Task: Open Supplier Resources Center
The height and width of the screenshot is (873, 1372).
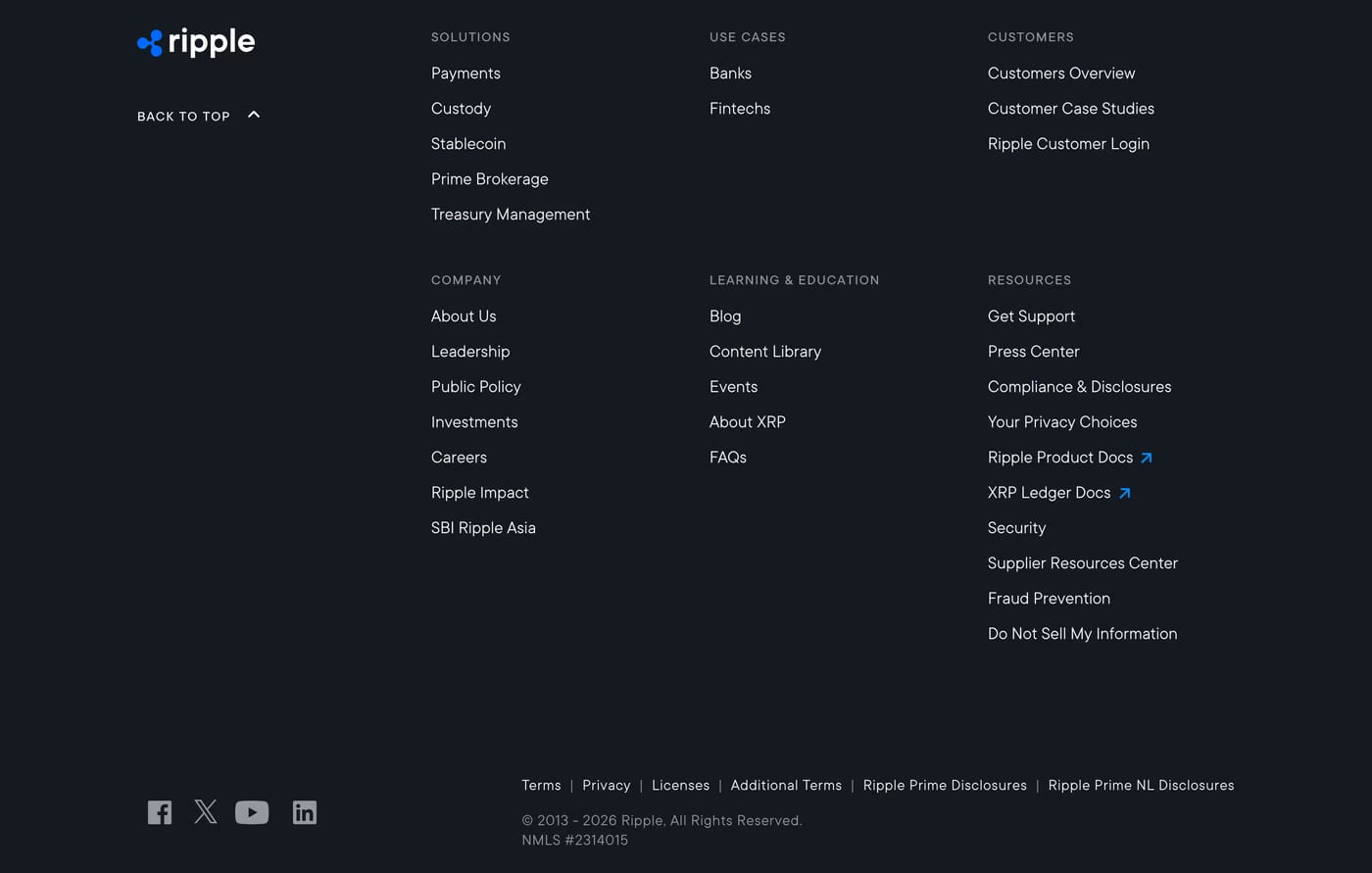Action: click(1083, 563)
